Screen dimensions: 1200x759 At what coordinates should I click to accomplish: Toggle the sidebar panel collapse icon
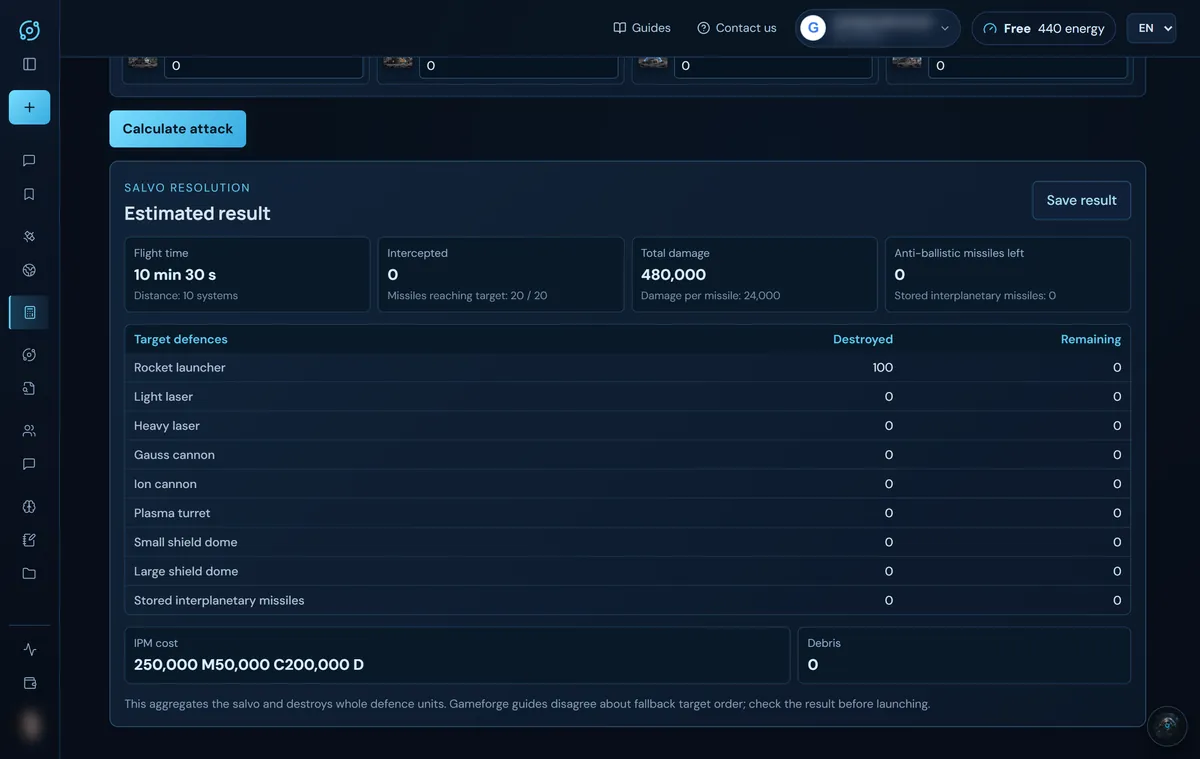coord(29,64)
